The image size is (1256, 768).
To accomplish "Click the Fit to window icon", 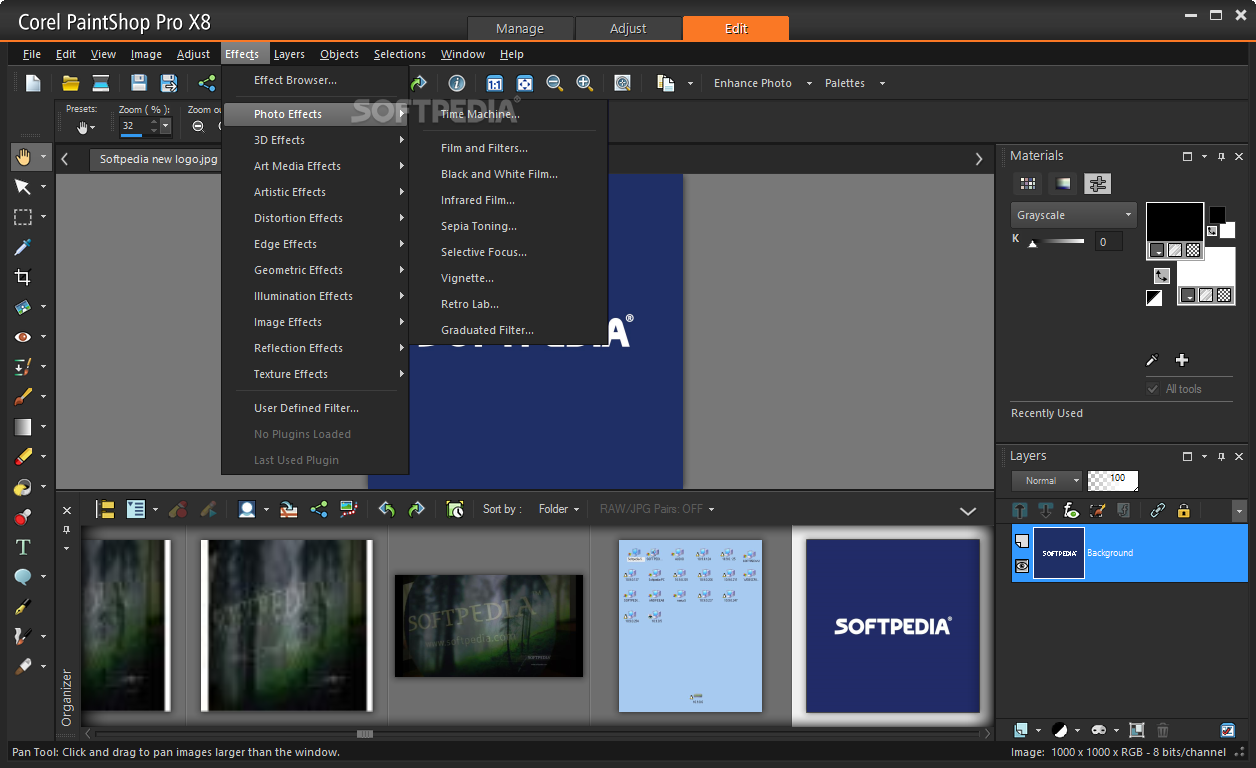I will click(x=524, y=83).
